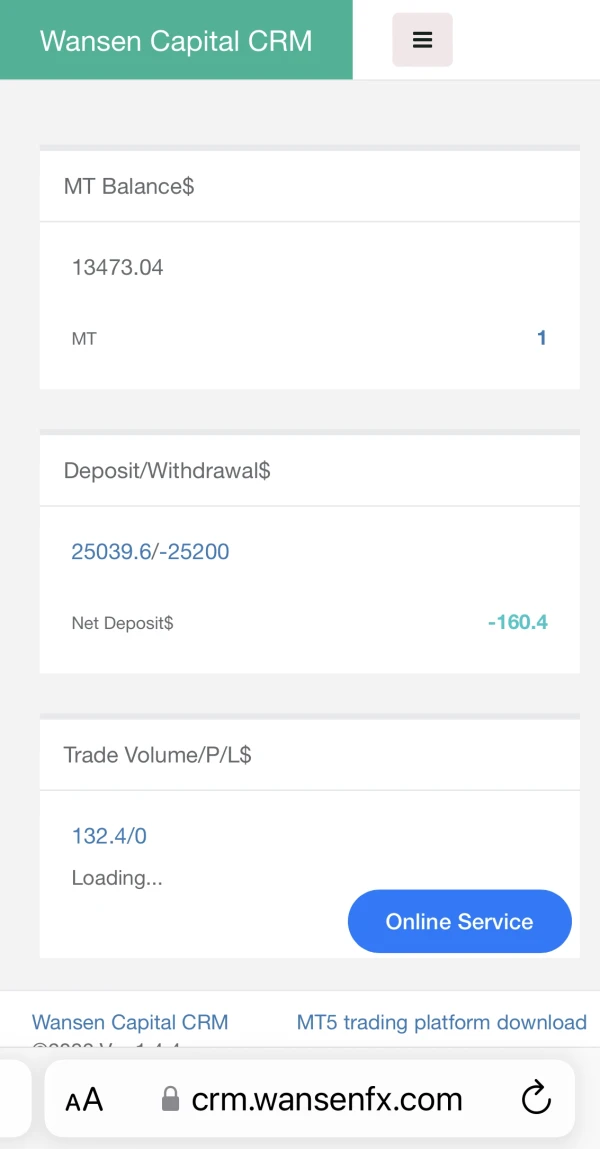Click the MT account count 1
The height and width of the screenshot is (1149, 600).
coord(541,338)
